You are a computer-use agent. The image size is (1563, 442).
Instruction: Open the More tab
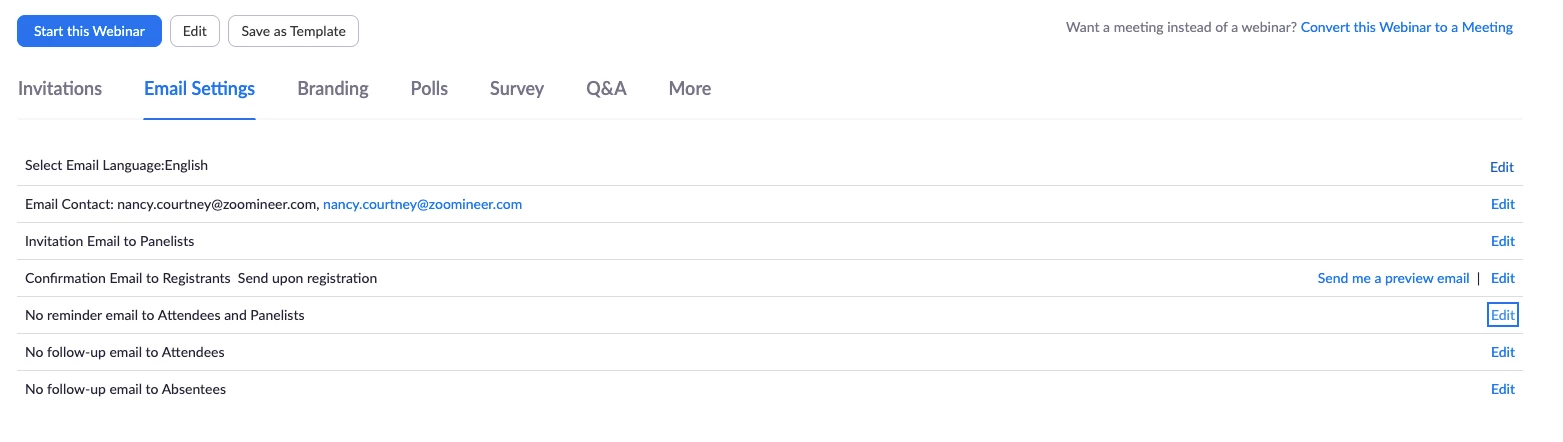pos(690,89)
